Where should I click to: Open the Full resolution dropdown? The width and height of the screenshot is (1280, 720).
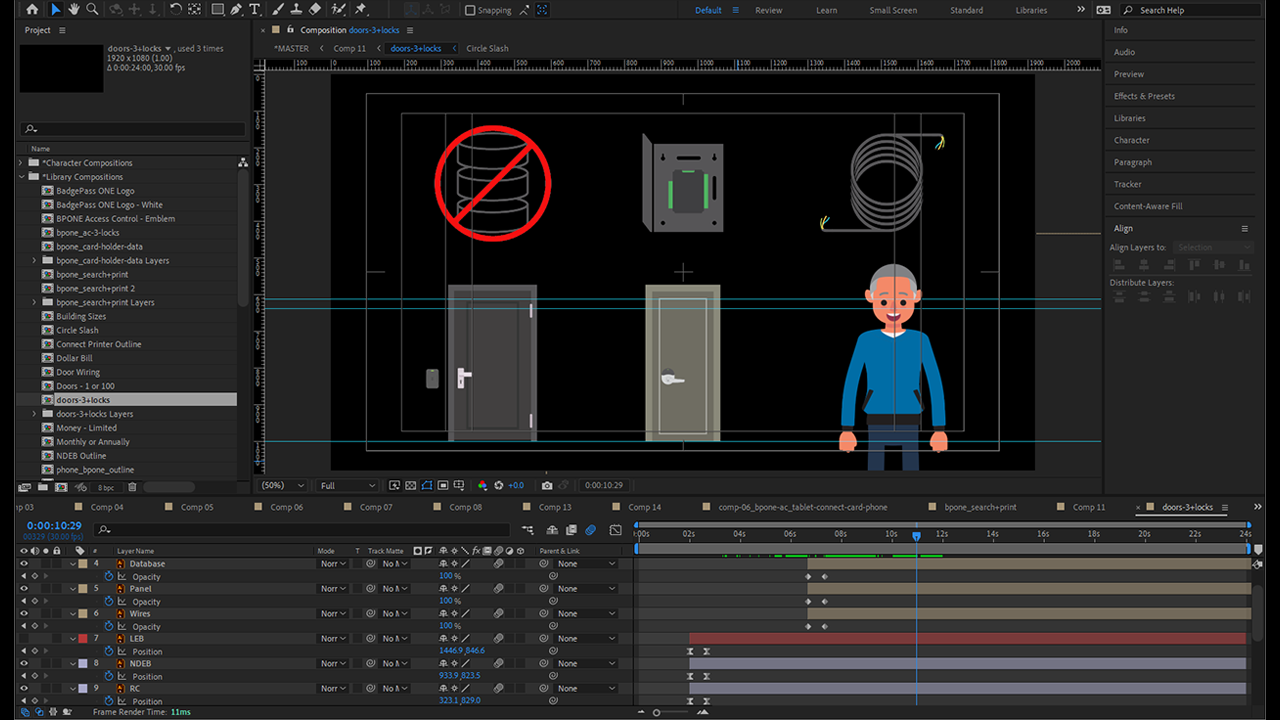(x=347, y=485)
